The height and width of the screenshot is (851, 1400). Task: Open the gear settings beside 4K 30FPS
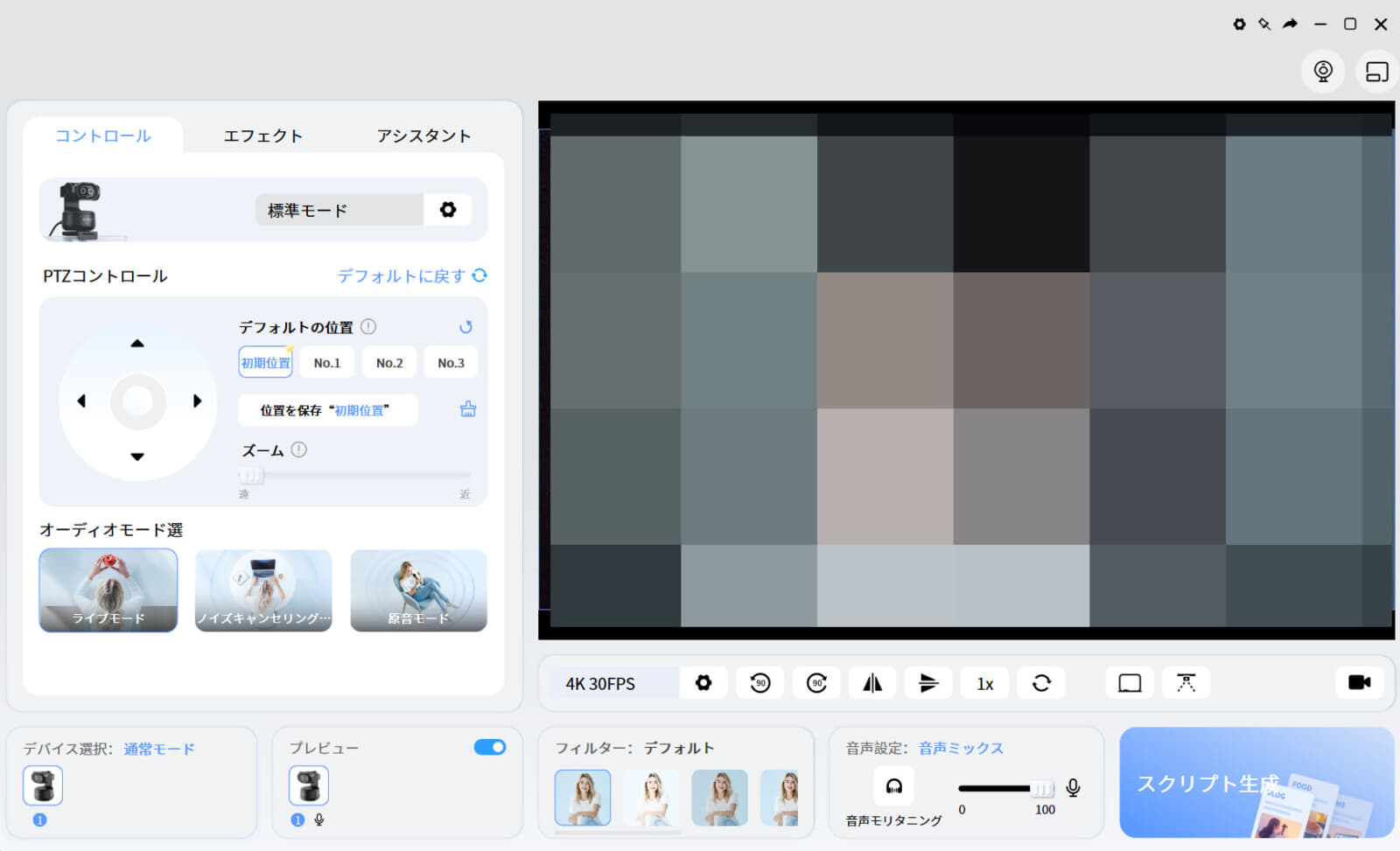point(703,683)
